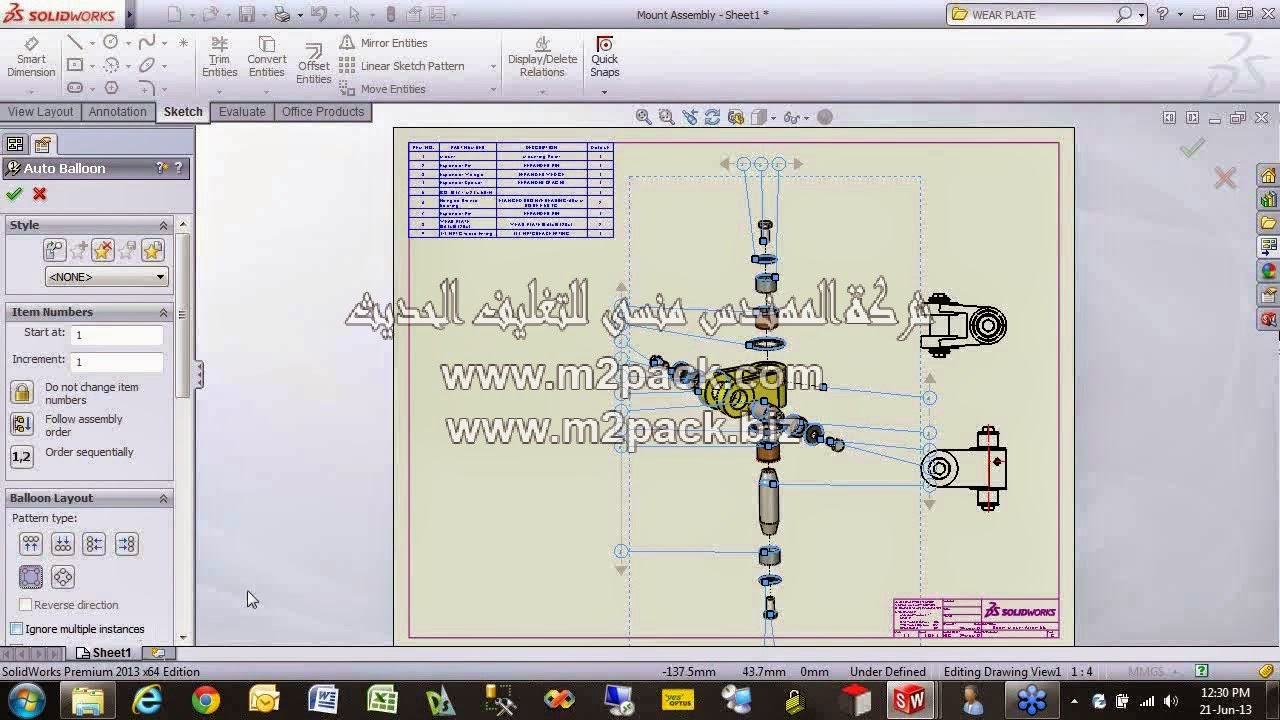This screenshot has height=720, width=1280.
Task: Click Move Entities
Action: click(382, 89)
